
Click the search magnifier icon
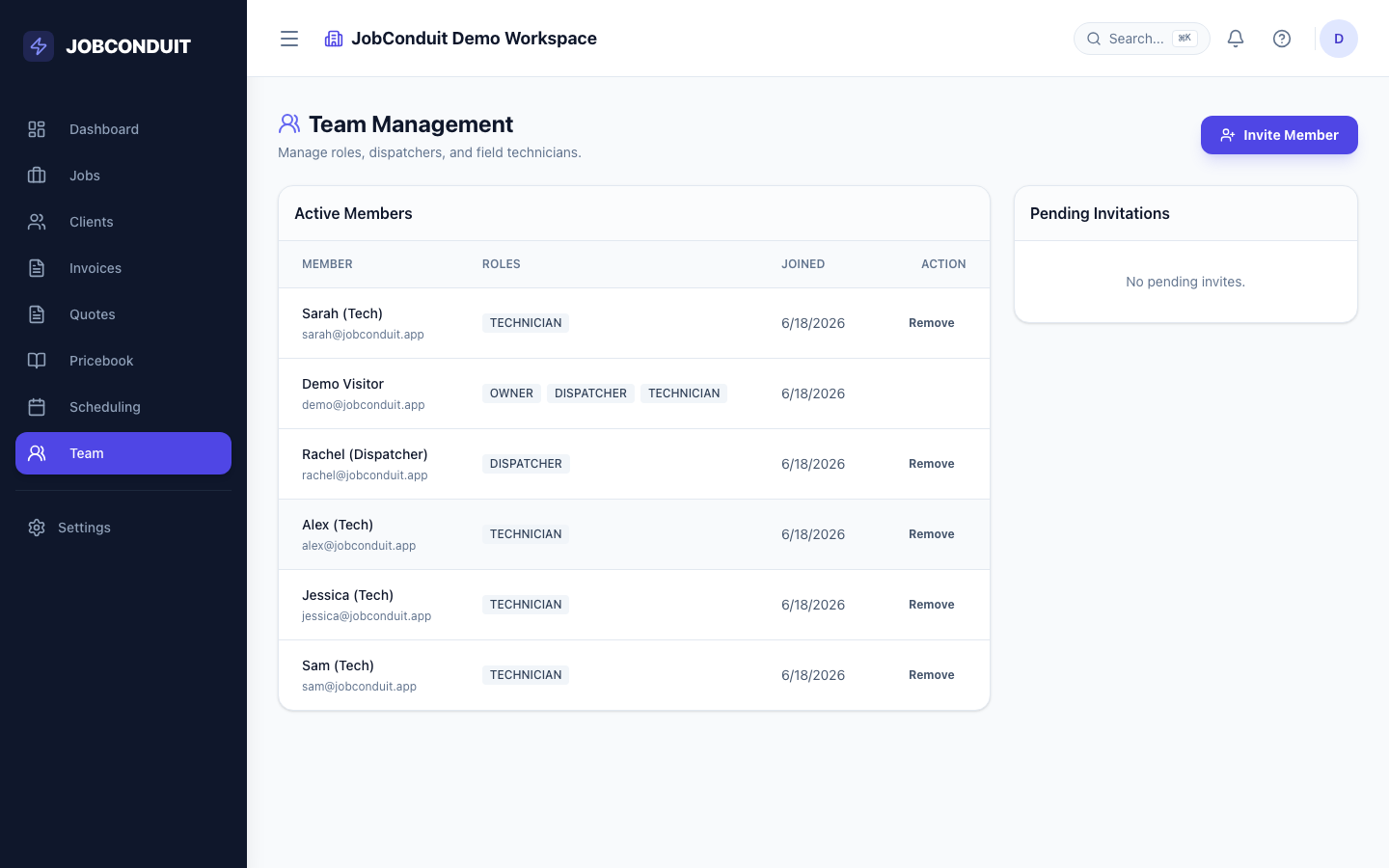pos(1094,39)
